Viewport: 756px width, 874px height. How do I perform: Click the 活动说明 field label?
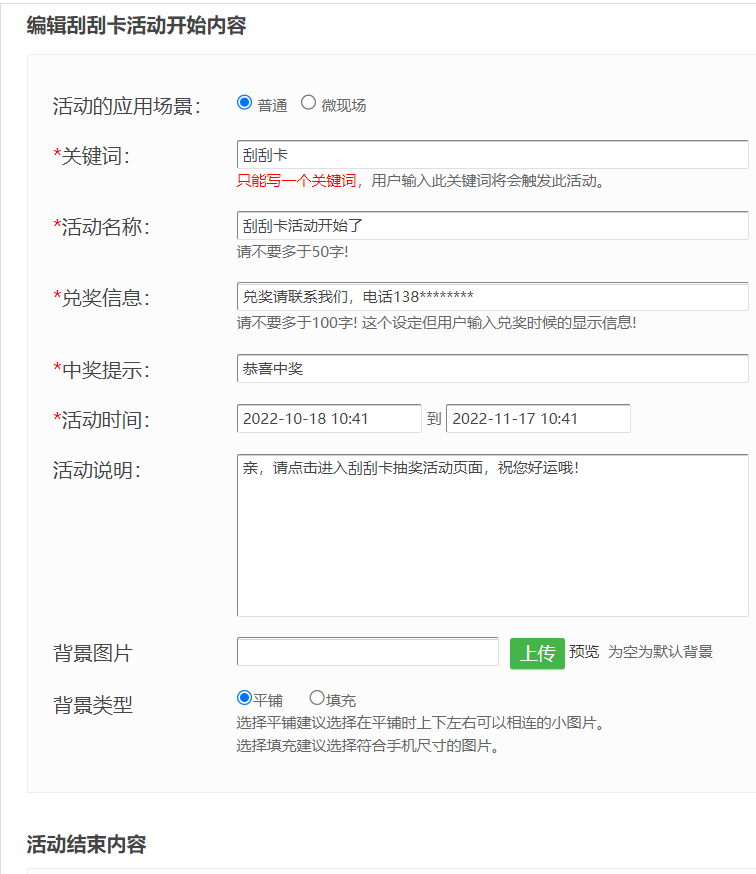click(96, 471)
